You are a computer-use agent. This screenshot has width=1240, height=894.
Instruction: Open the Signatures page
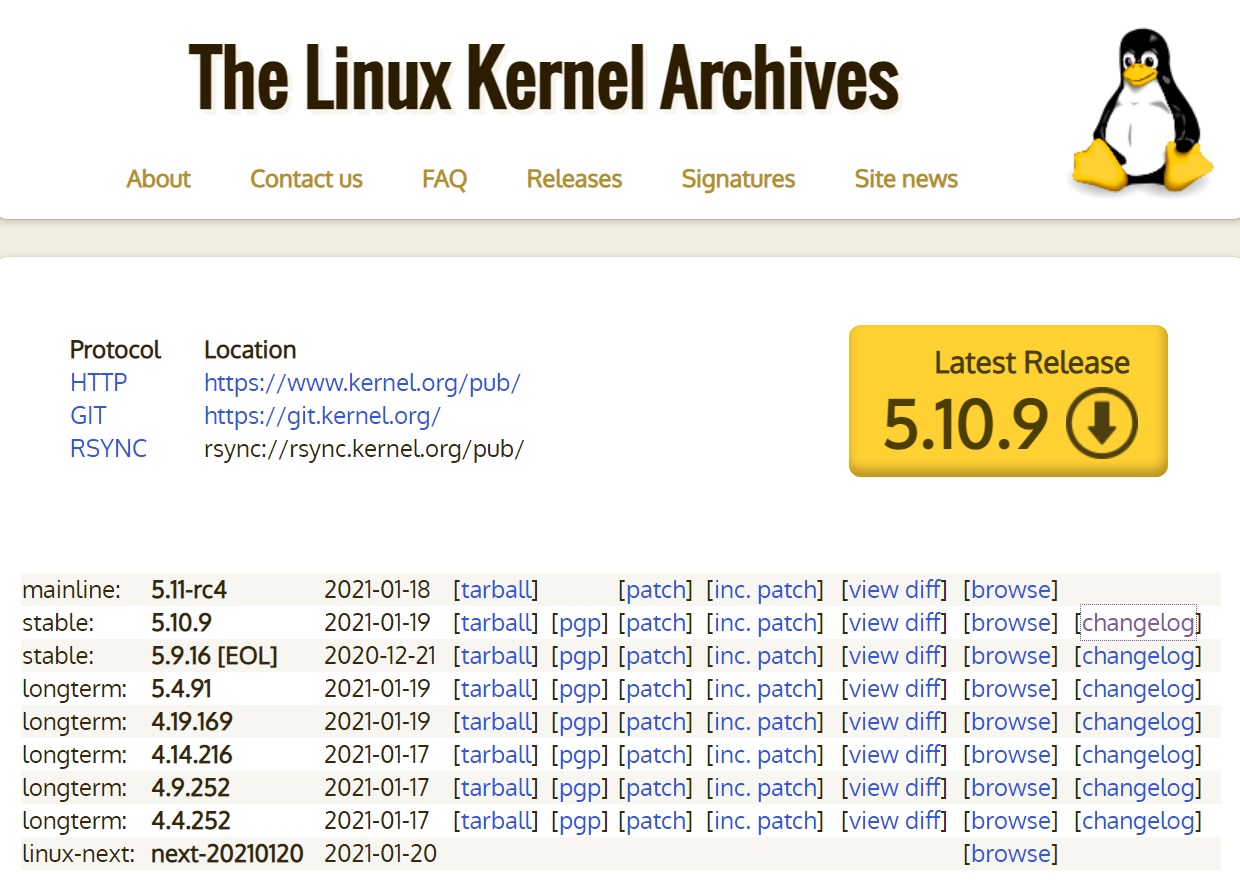pos(737,179)
